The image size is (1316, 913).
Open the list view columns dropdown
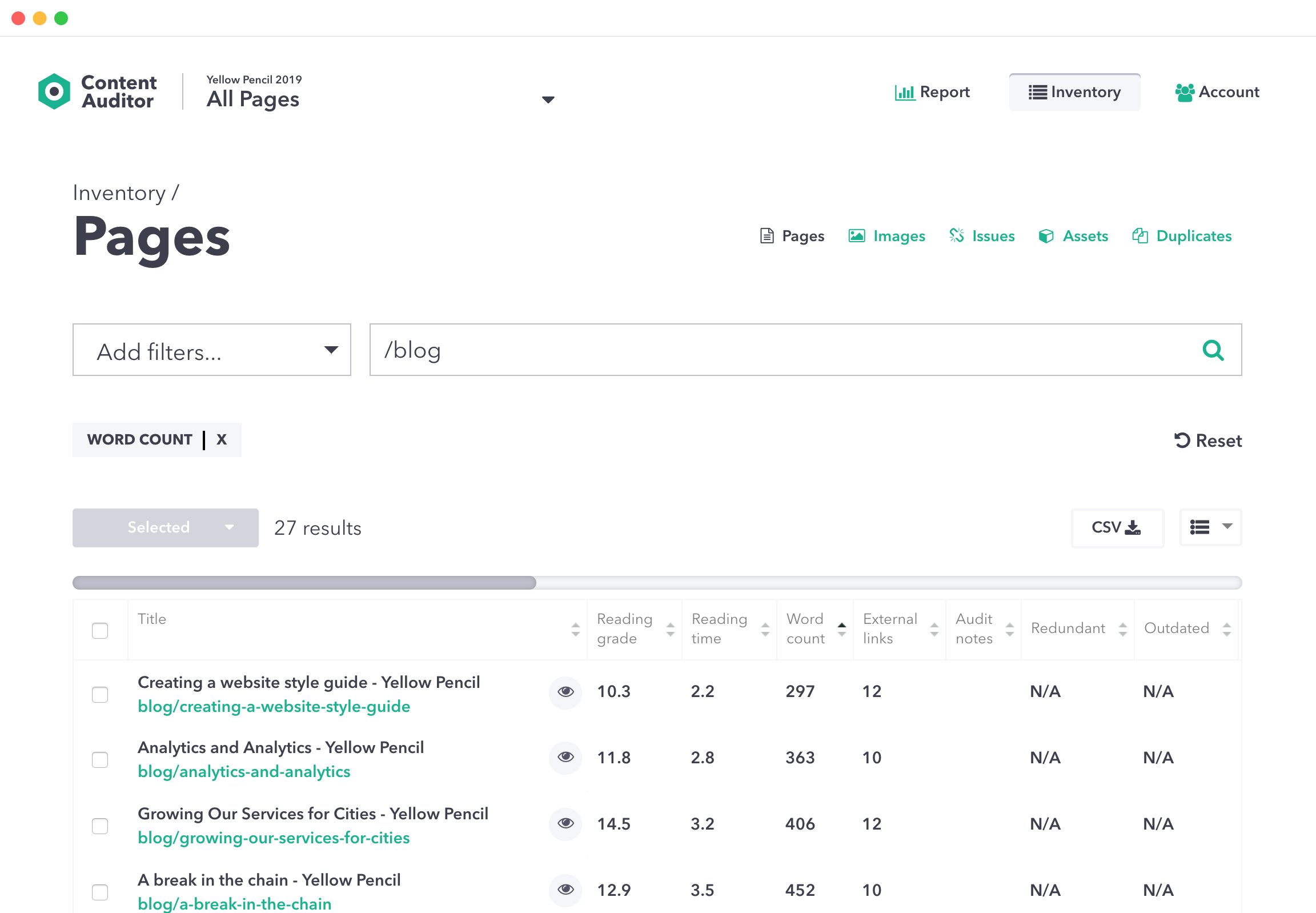1210,527
